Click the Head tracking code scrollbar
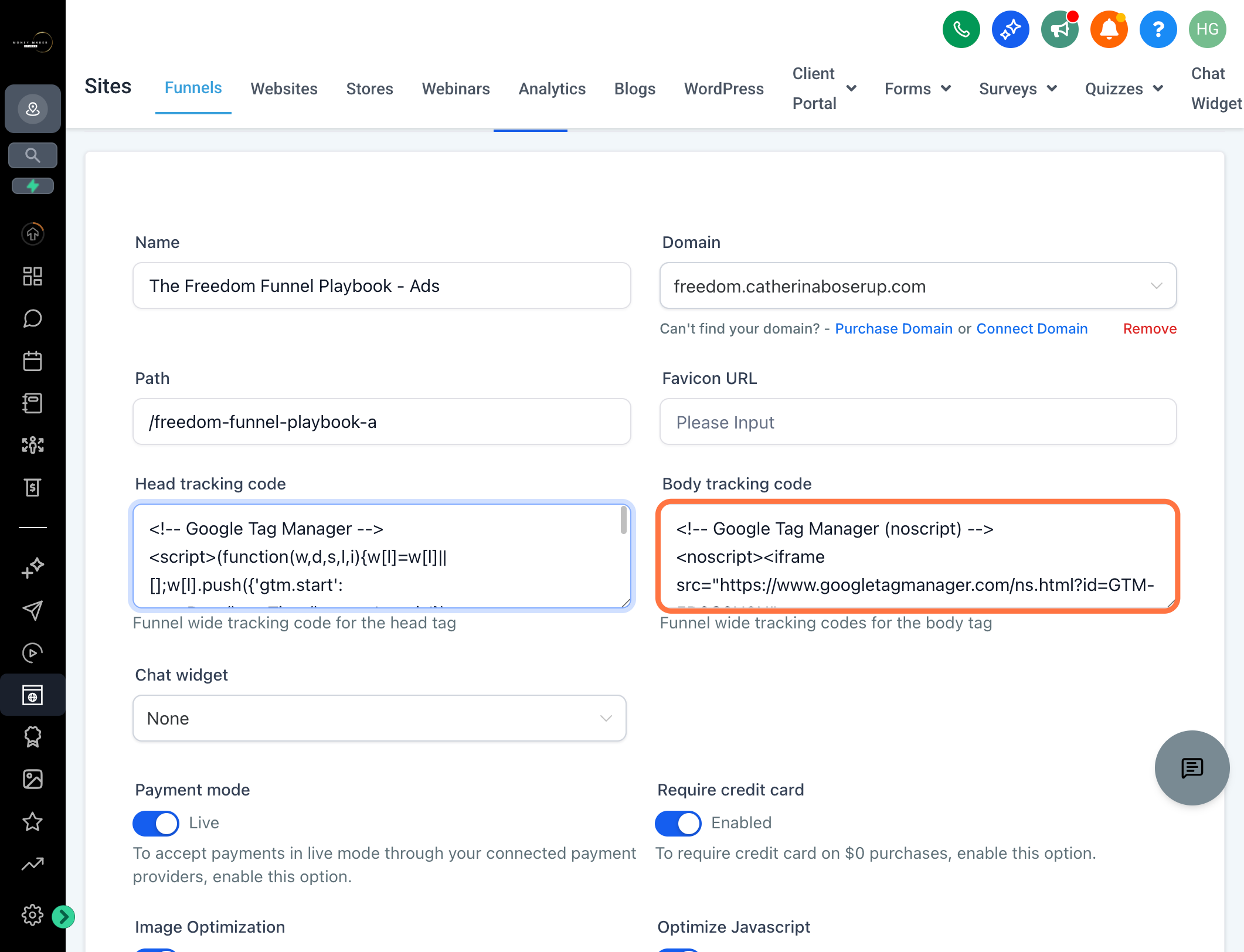Screen dimensions: 1244x952 pyautogui.click(x=623, y=521)
